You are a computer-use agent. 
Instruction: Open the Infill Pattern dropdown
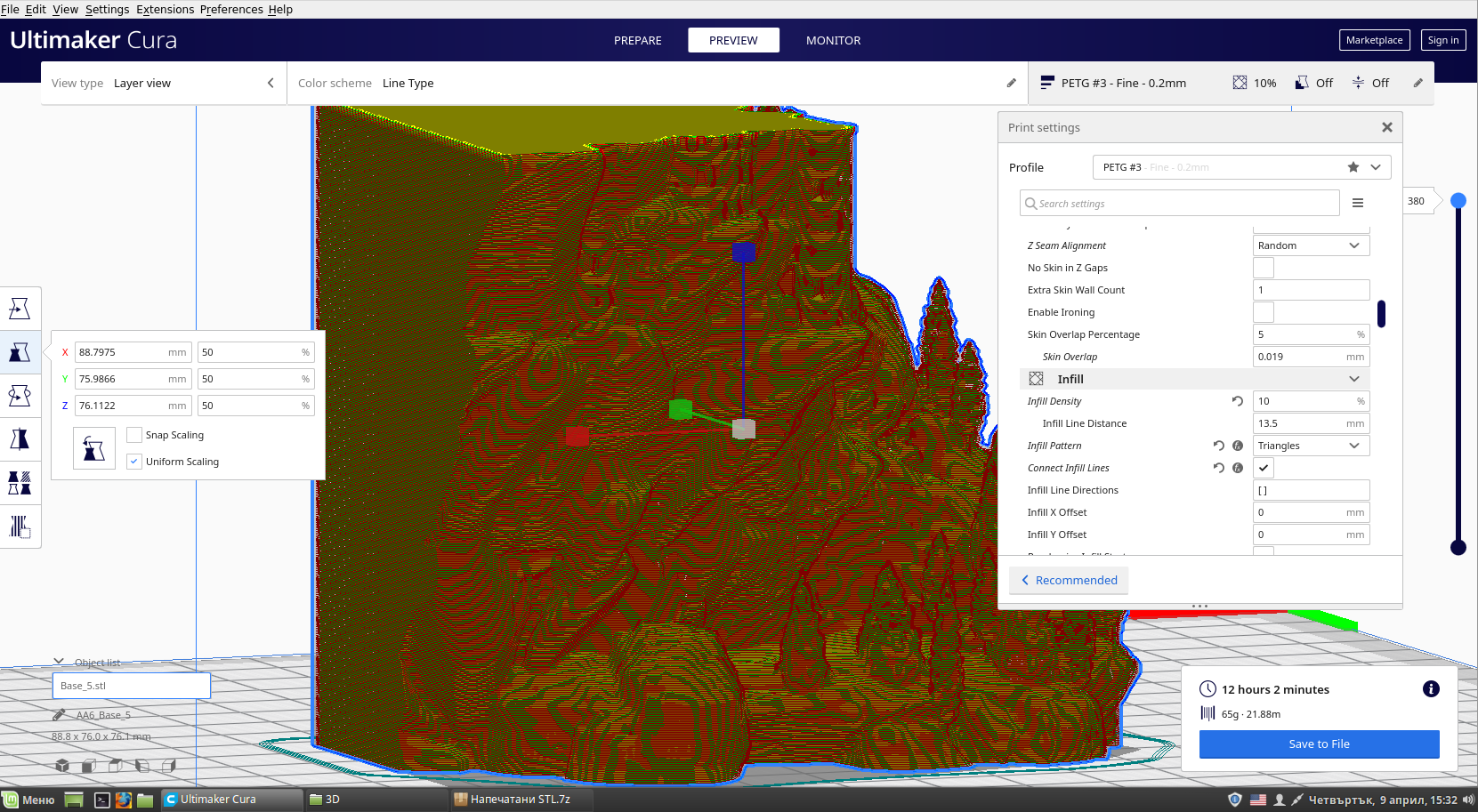click(1311, 446)
